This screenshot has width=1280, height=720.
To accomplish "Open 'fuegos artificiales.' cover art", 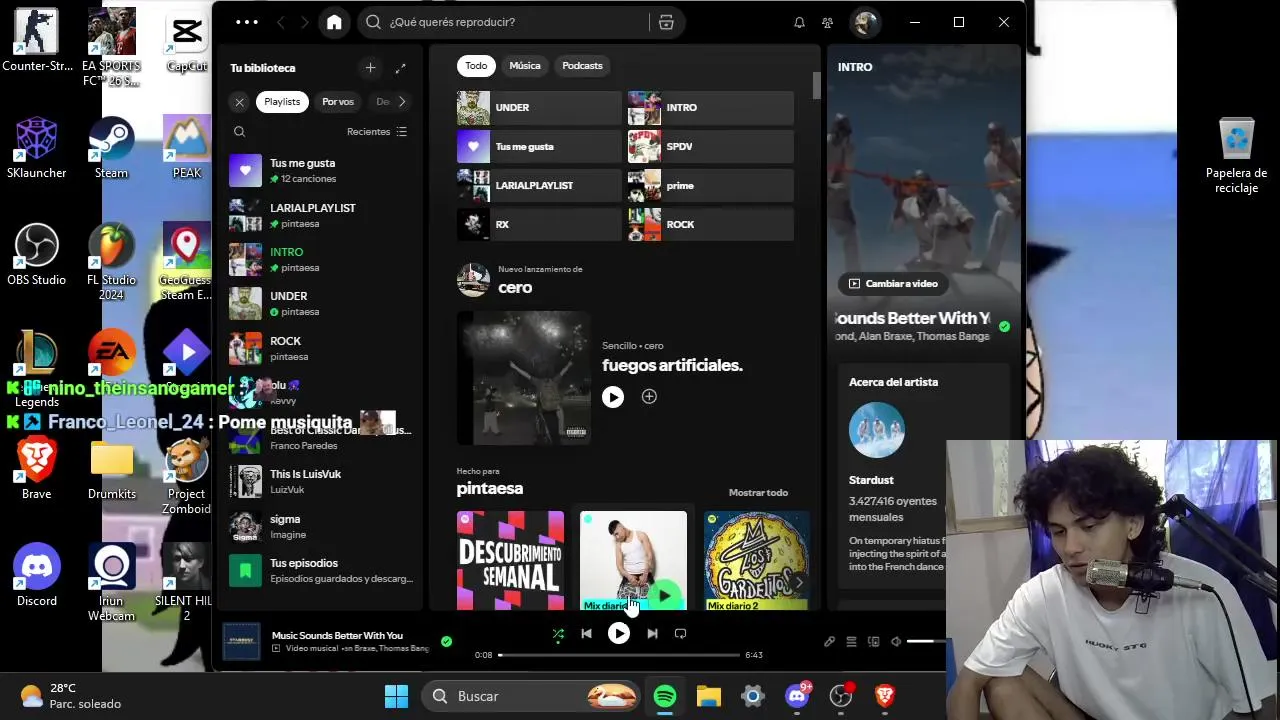I will pos(524,377).
